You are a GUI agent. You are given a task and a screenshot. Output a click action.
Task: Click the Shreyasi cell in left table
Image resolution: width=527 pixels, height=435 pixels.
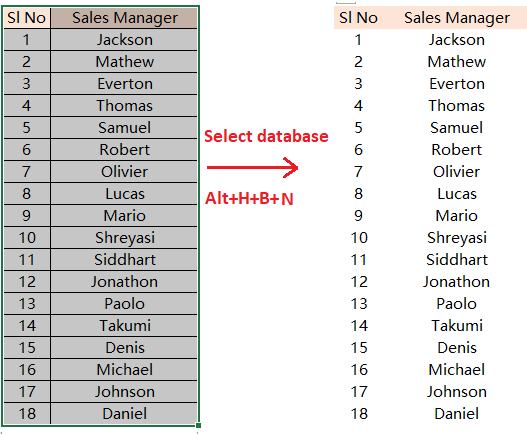coord(124,238)
